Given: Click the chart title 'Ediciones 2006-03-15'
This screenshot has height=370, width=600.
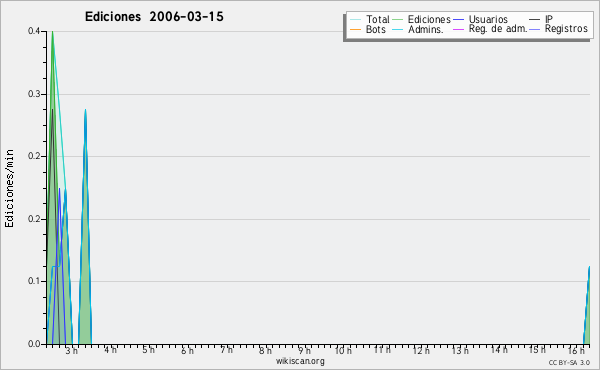Looking at the screenshot, I should 154,17.
